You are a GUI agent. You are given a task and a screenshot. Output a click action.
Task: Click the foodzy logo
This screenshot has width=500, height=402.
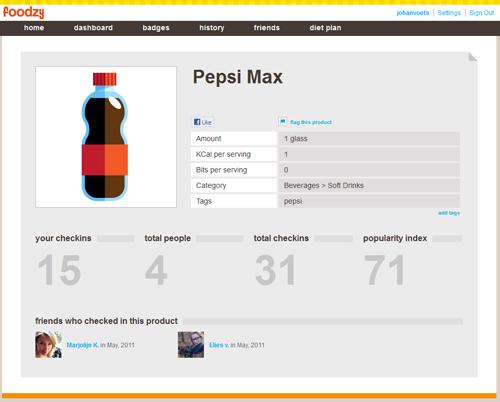pyautogui.click(x=24, y=13)
